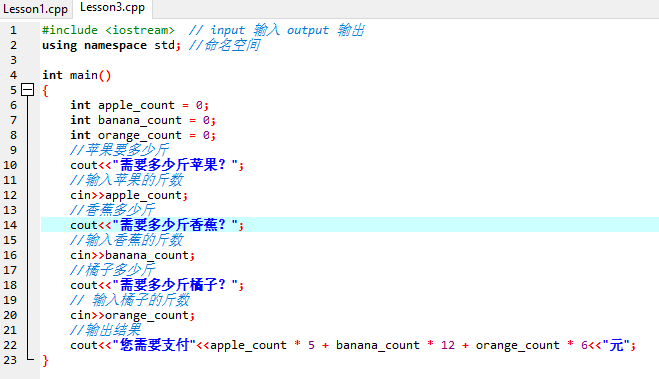Click comment '//输出结果'

click(105, 330)
